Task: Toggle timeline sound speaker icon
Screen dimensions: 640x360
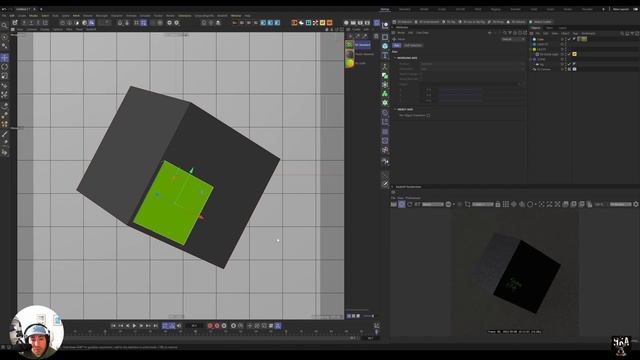Action: (179, 326)
